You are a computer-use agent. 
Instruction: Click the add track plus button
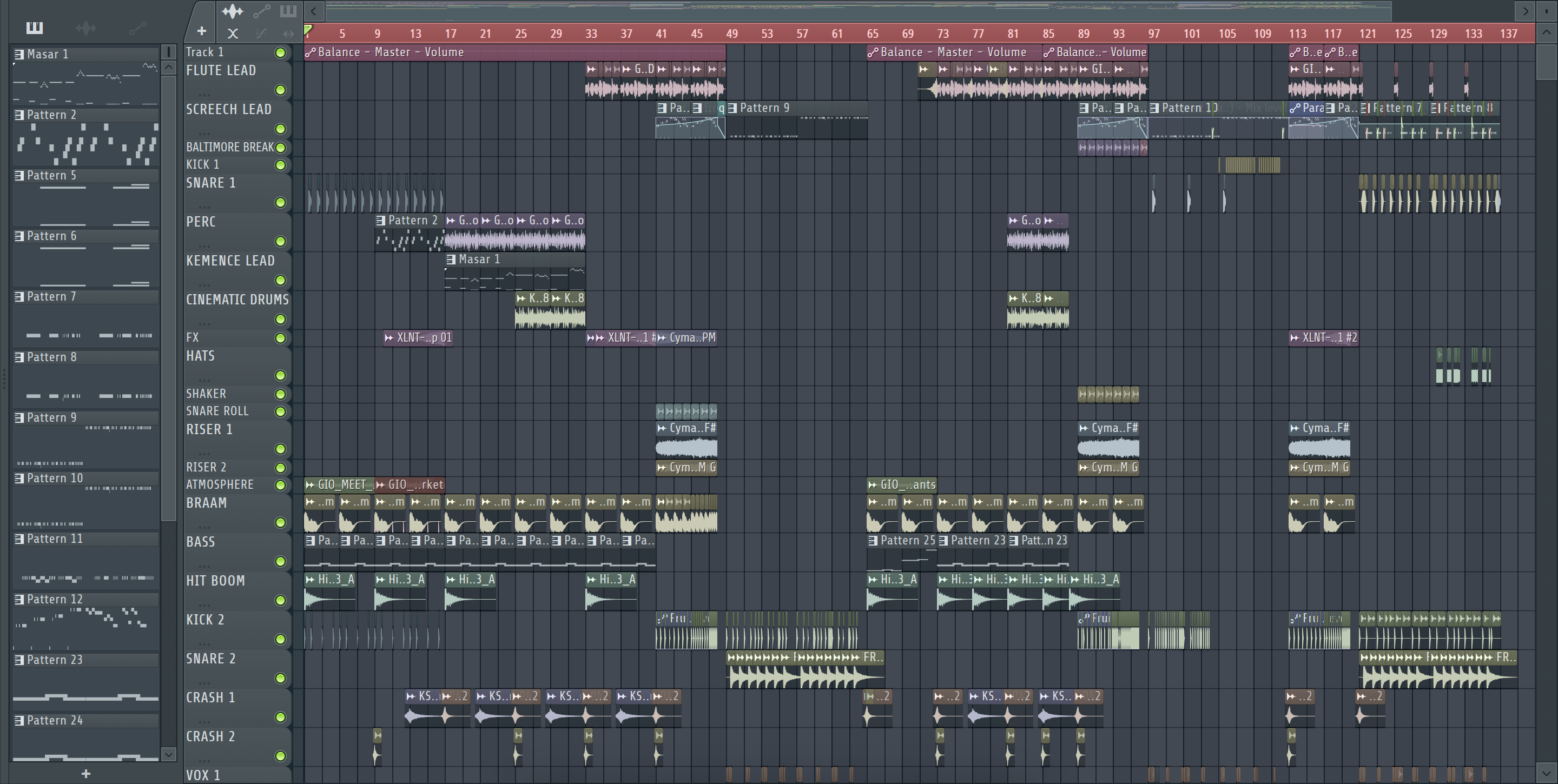coord(202,30)
